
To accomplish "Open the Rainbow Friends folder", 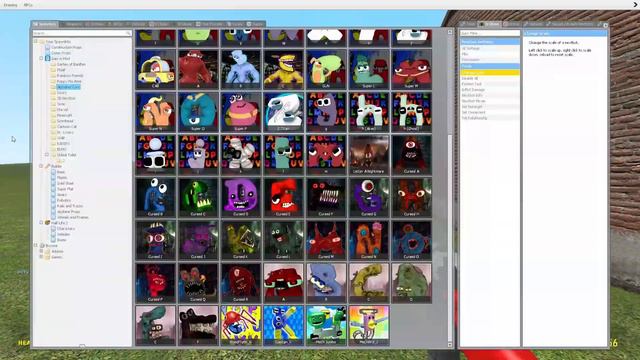I will [x=70, y=76].
